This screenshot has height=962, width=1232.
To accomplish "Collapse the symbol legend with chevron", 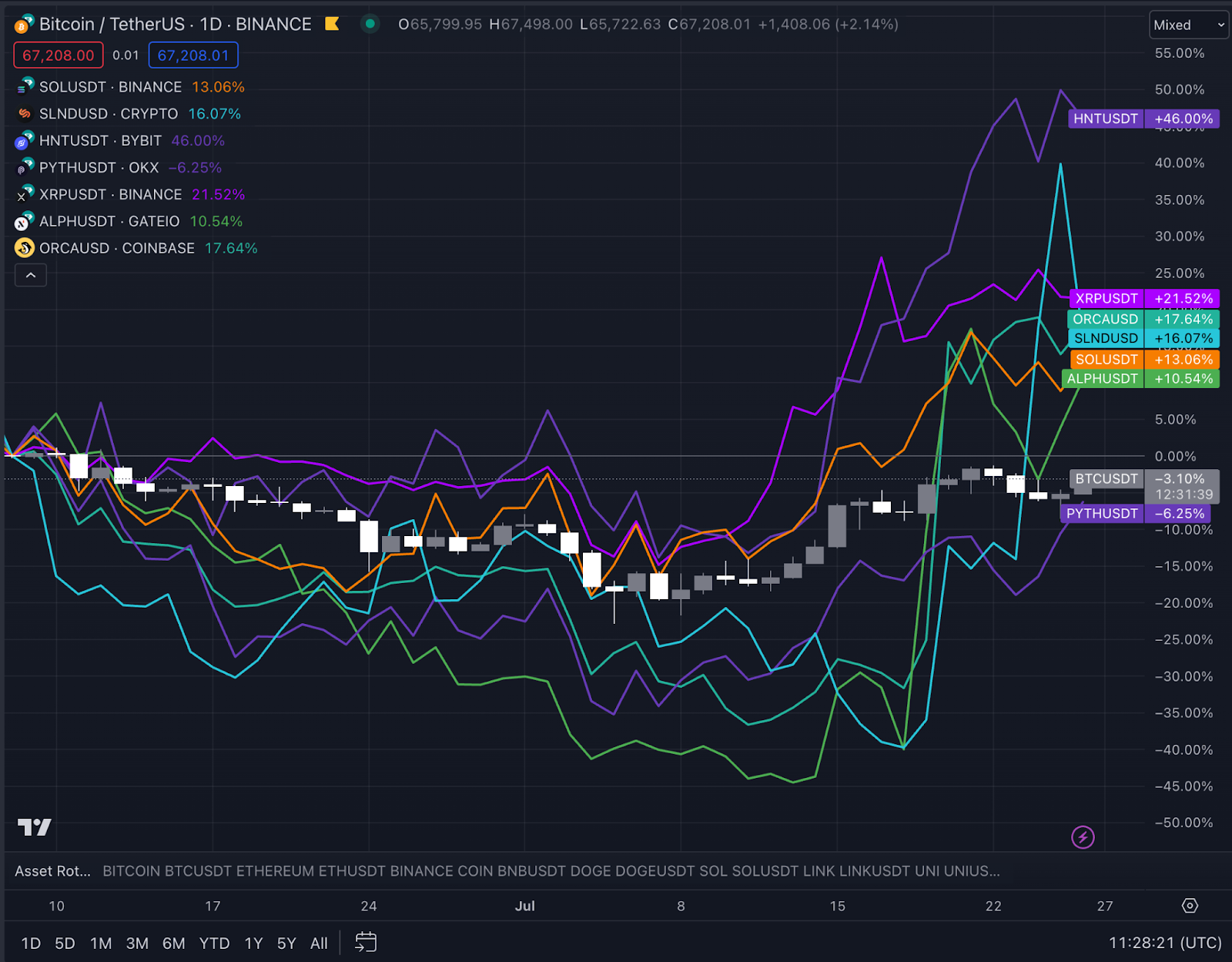I will click(31, 275).
